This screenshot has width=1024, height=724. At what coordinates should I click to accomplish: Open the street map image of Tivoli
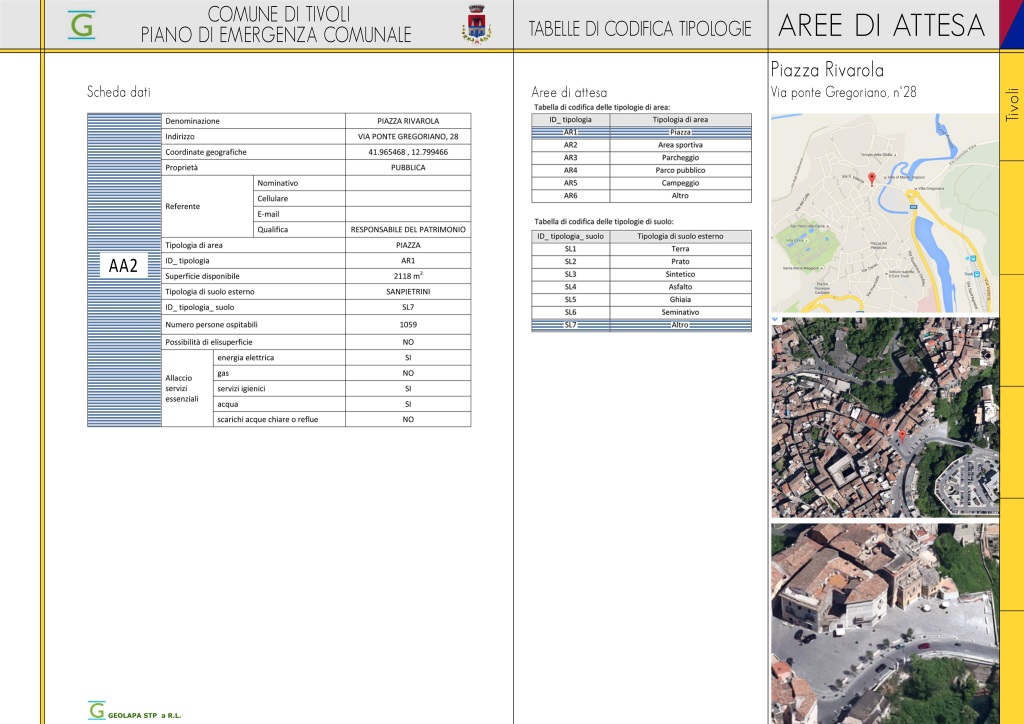[x=884, y=213]
